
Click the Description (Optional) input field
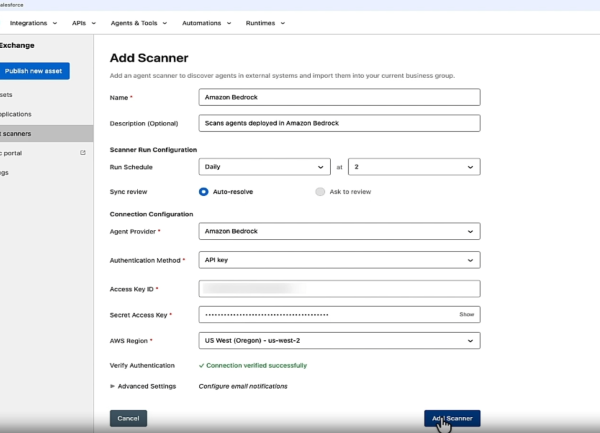pos(339,123)
